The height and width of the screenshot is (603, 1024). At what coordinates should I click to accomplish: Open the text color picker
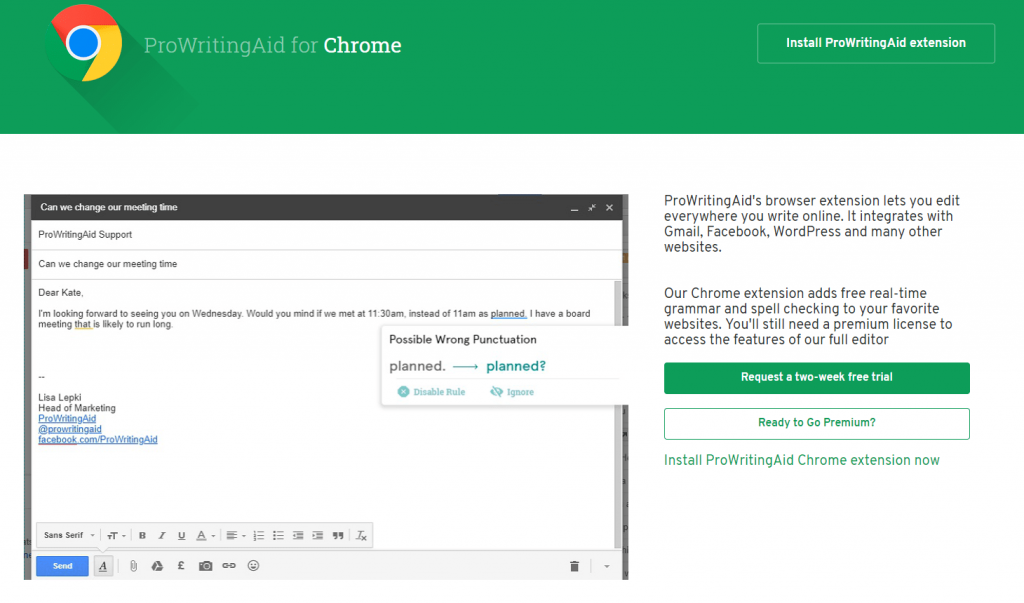point(205,536)
